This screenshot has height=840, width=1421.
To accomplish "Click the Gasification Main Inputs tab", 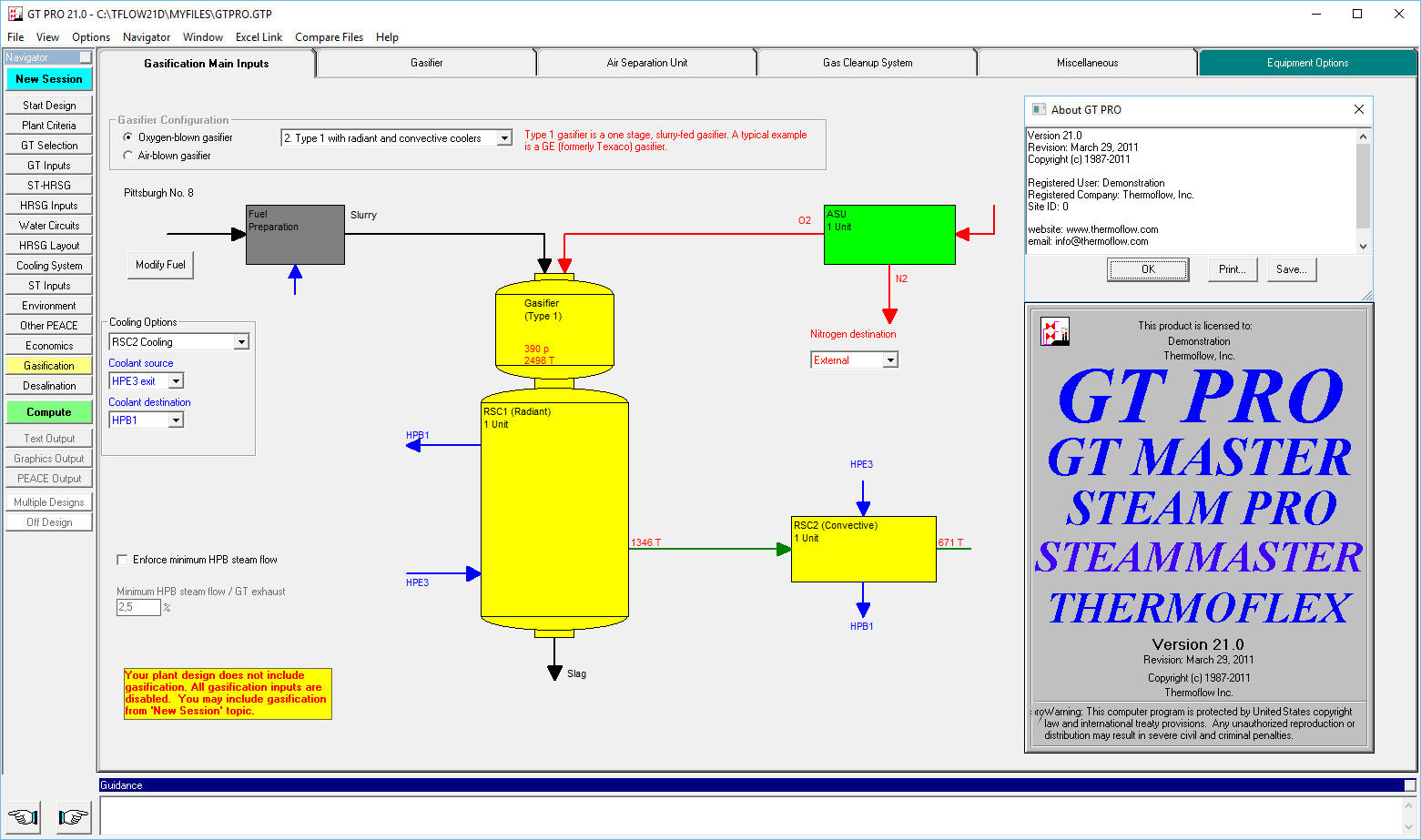I will click(207, 64).
